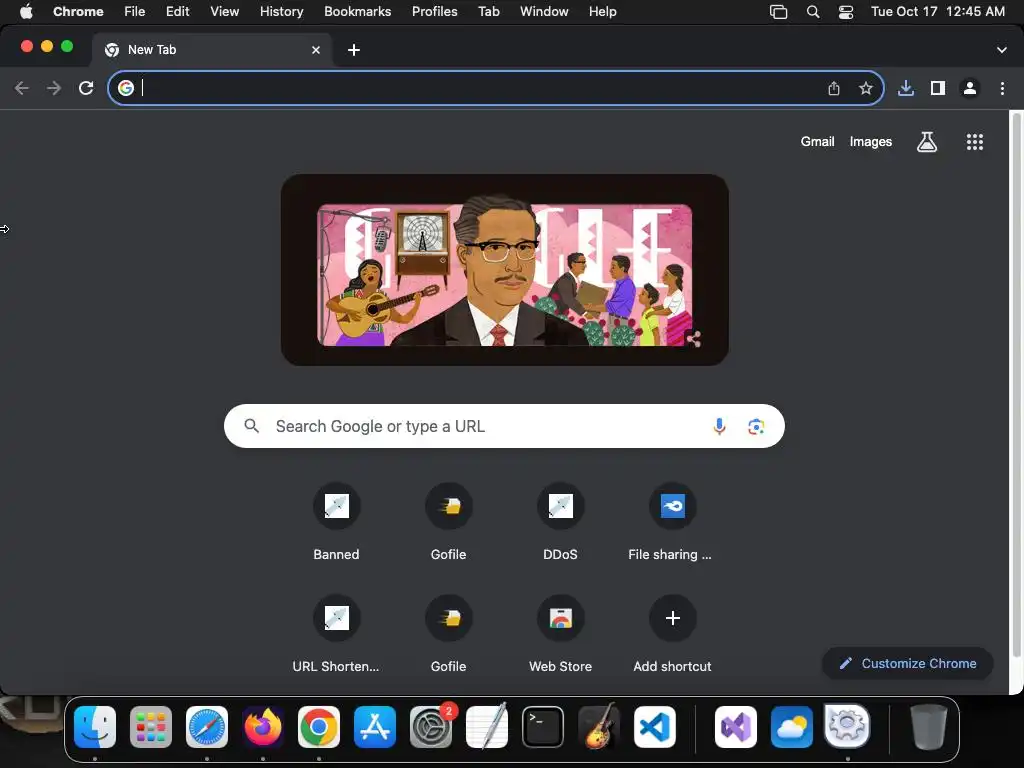Open the Search Labs flask icon
Image resolution: width=1024 pixels, height=768 pixels.
click(927, 142)
